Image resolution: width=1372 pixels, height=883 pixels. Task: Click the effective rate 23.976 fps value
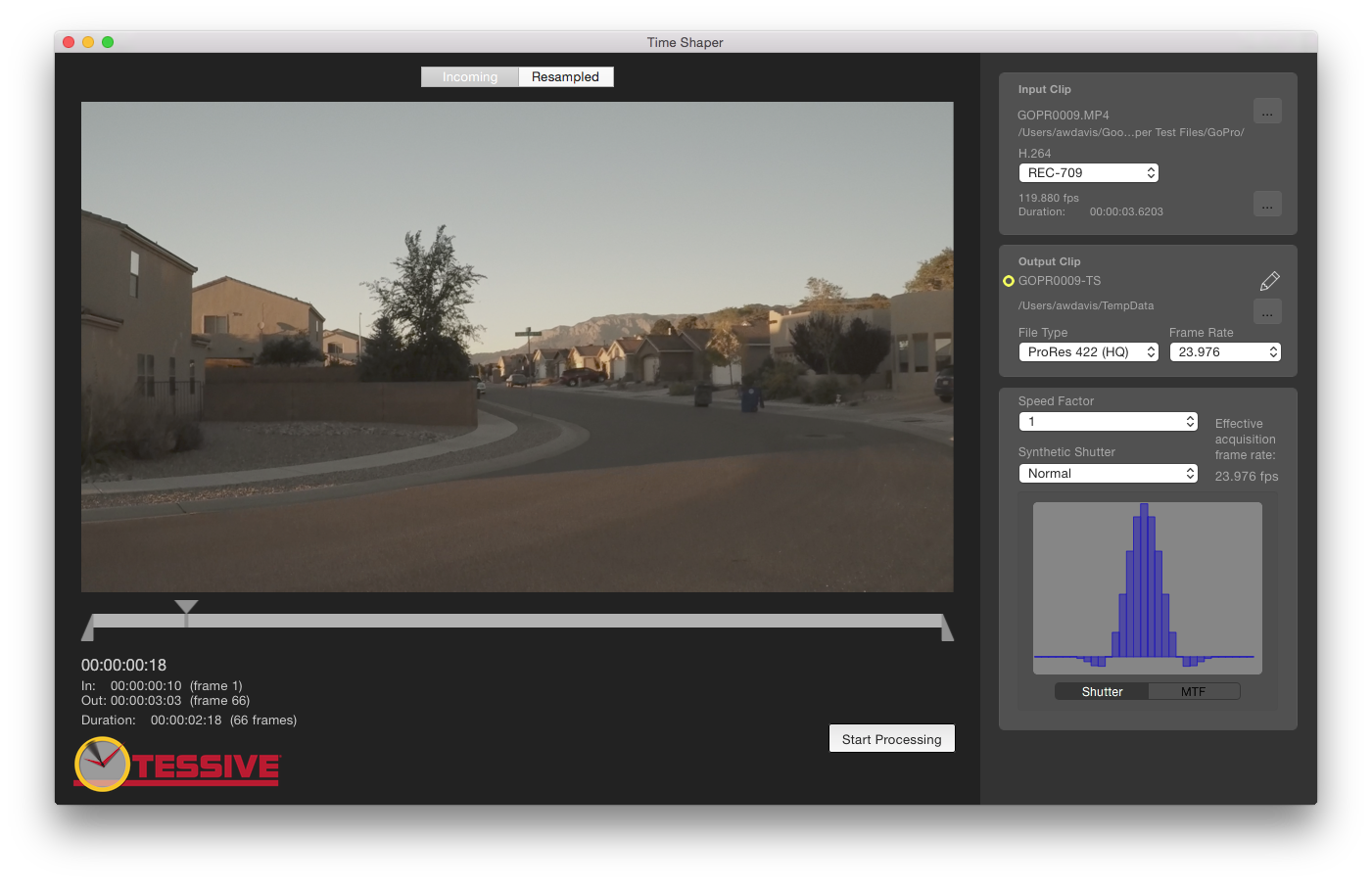(1247, 477)
